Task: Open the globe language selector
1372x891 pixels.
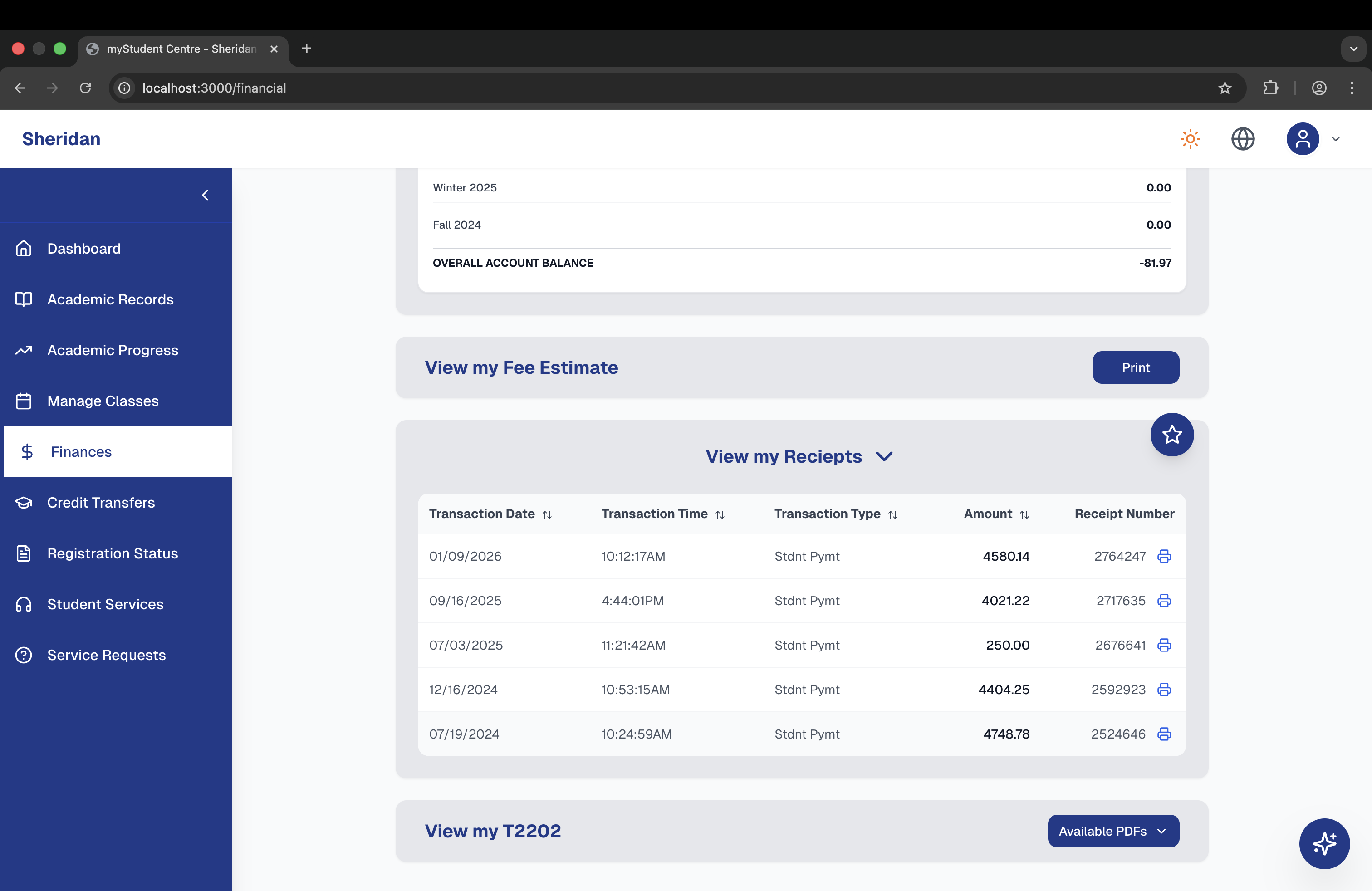Action: [x=1243, y=139]
